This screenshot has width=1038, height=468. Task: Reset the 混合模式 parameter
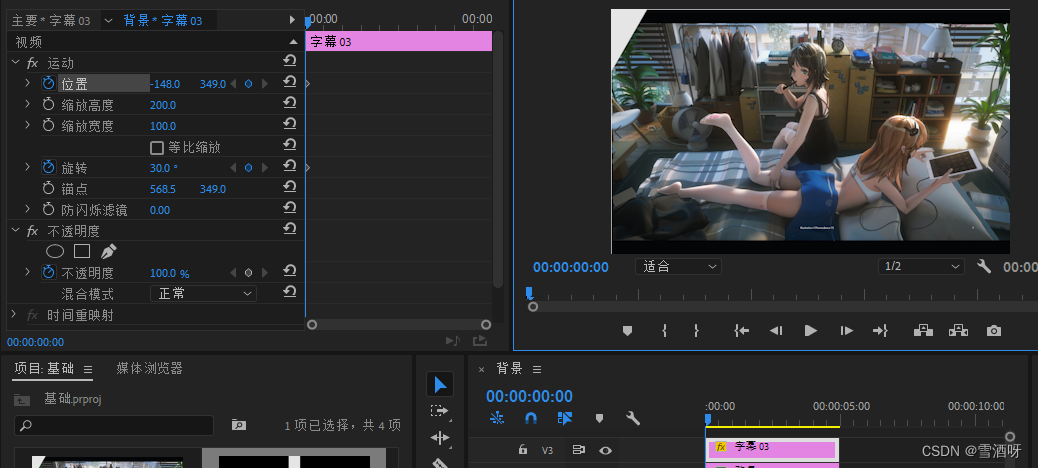click(289, 292)
